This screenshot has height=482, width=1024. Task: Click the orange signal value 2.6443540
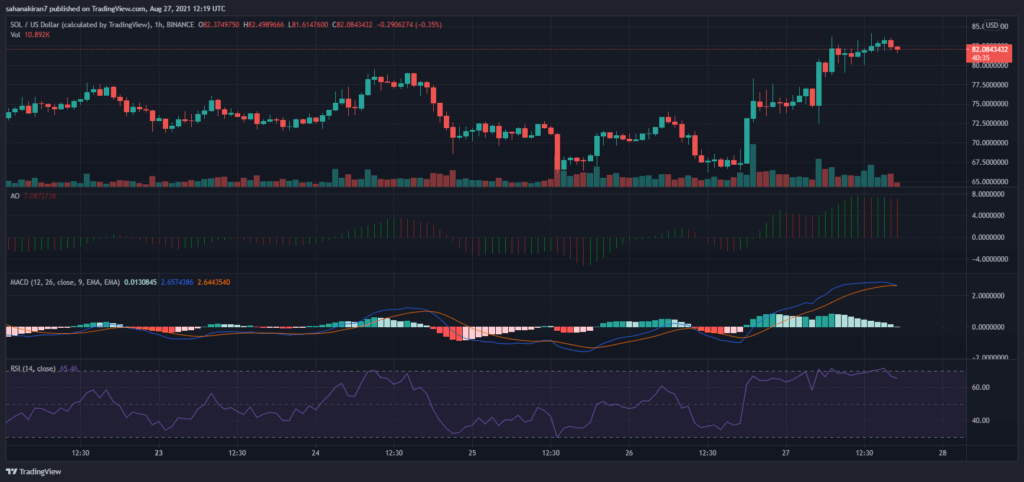[x=214, y=282]
